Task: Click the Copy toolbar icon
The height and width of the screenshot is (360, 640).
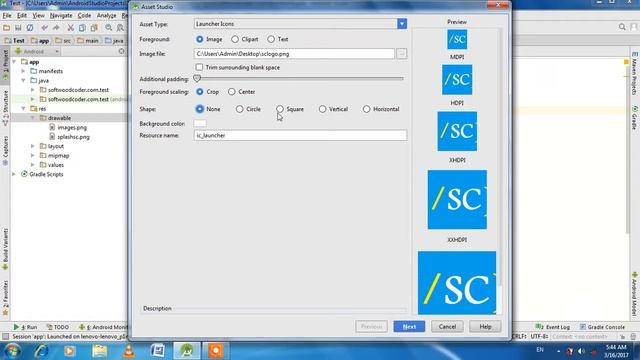Action: click(x=82, y=28)
